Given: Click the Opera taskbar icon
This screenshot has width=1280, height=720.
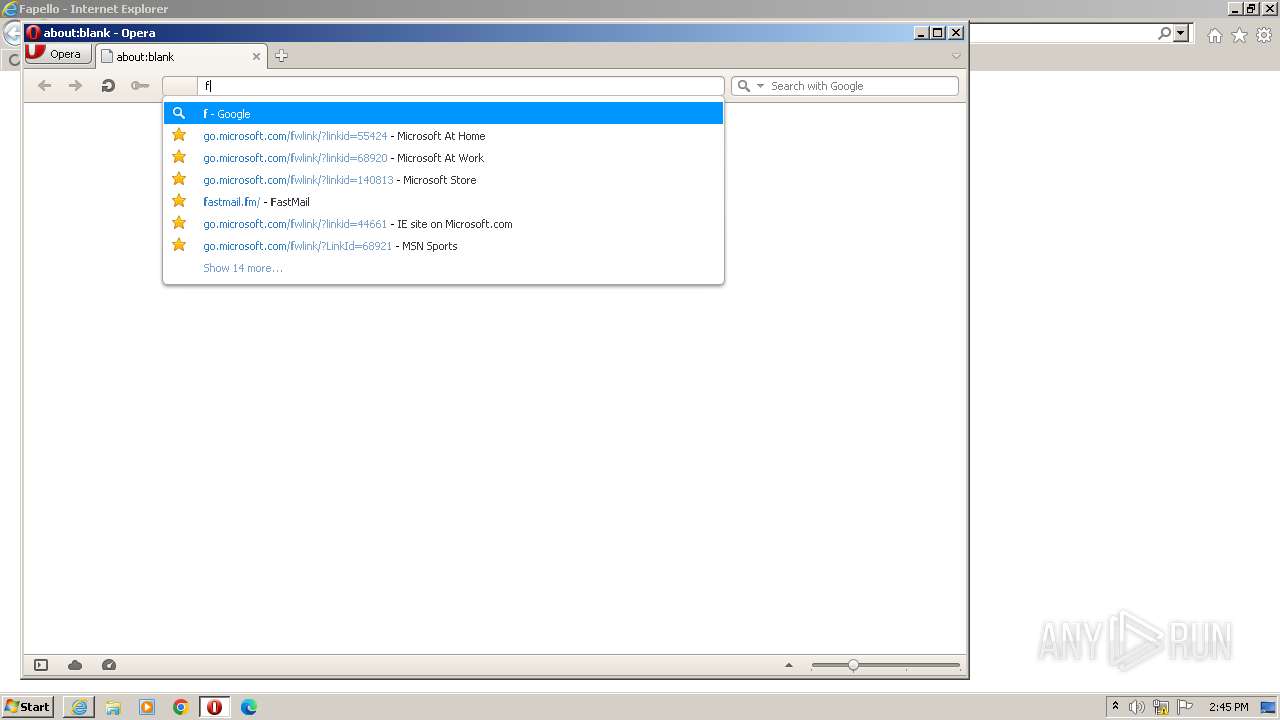Looking at the screenshot, I should (214, 707).
